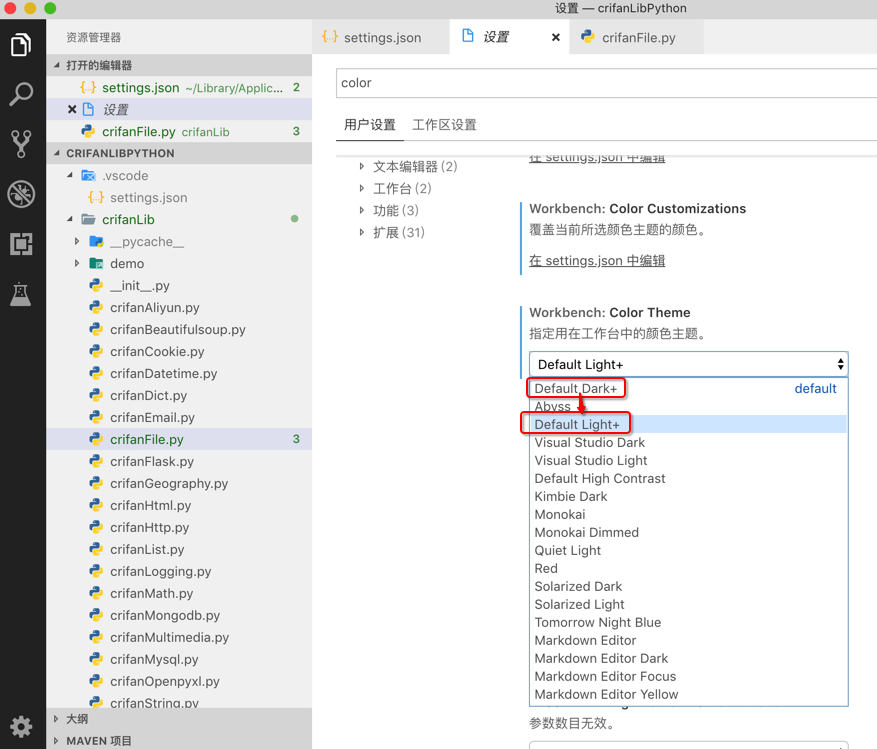The image size is (877, 749).
Task: Select crifanFile.py in crifanLib tree
Action: tap(179, 439)
